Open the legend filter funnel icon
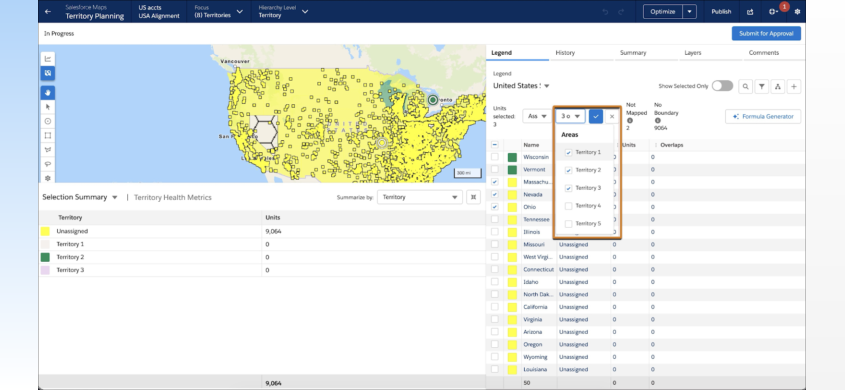 [x=761, y=86]
